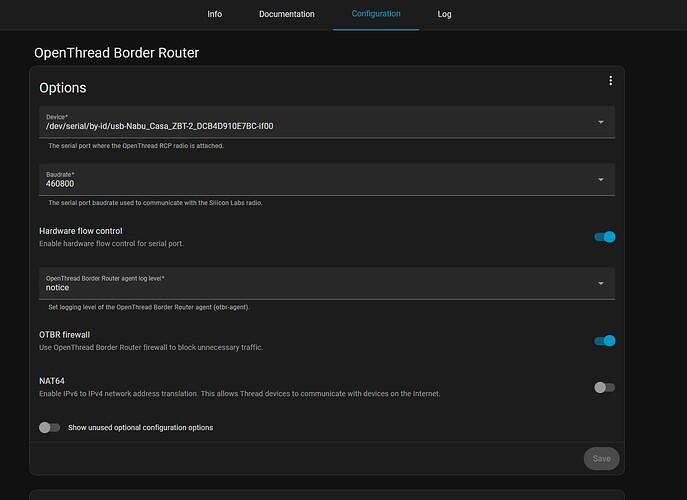Select the Configuration tab
687x500 pixels.
coord(376,14)
